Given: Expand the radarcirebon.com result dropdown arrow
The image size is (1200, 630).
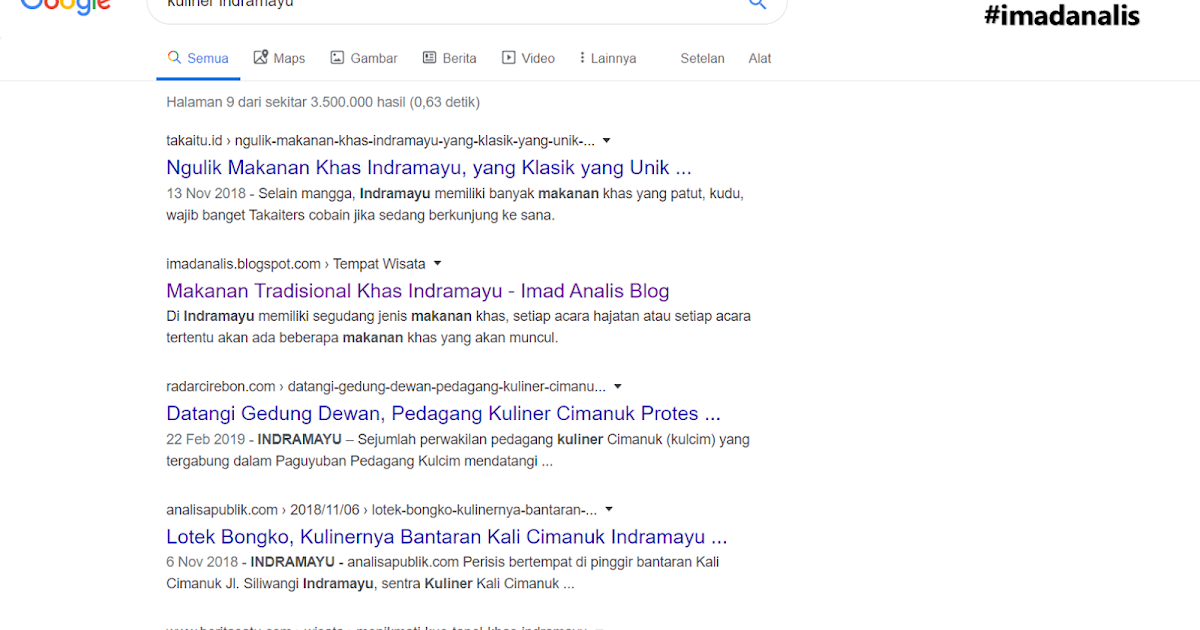Looking at the screenshot, I should 617,387.
